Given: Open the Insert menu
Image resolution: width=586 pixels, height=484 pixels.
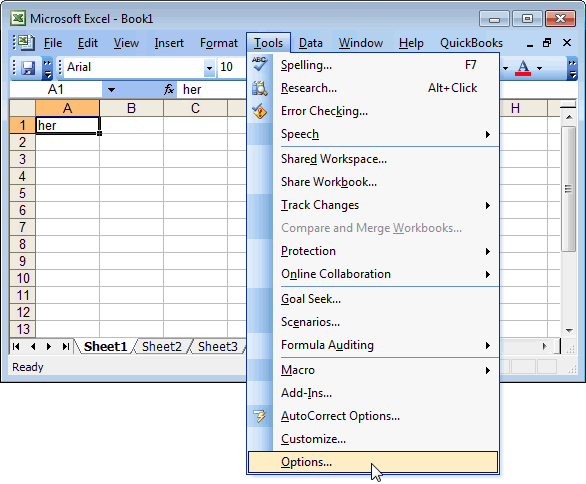Looking at the screenshot, I should pyautogui.click(x=169, y=43).
